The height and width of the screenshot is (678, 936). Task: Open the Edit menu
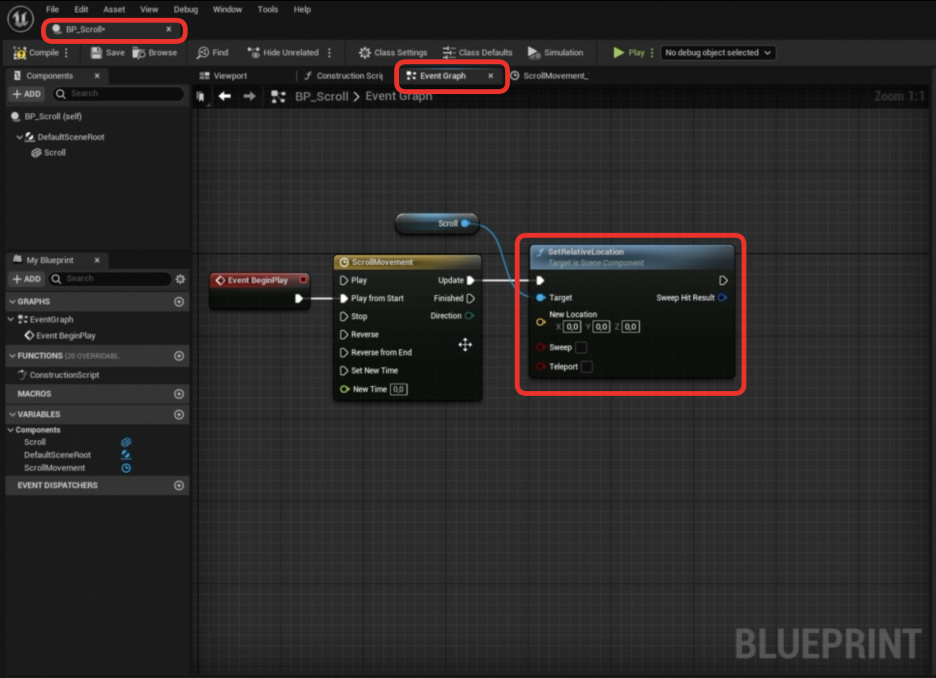coord(81,10)
